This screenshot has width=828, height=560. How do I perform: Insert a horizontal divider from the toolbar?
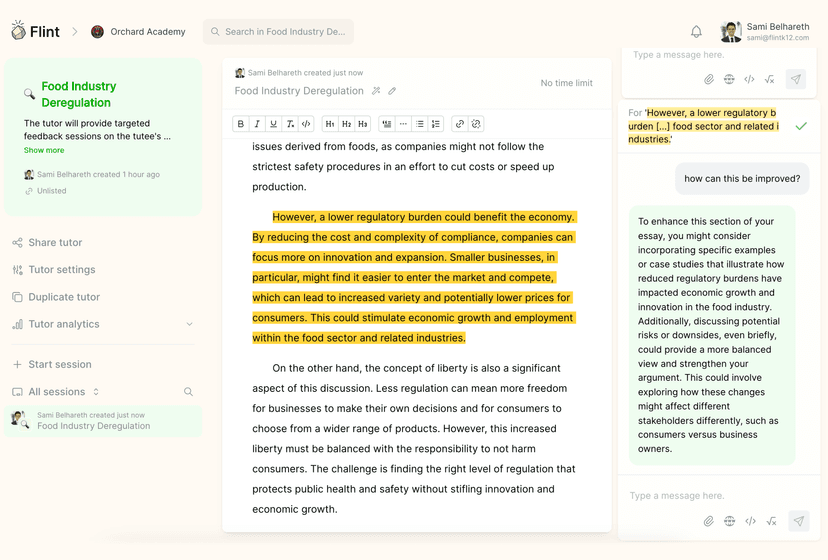[403, 124]
